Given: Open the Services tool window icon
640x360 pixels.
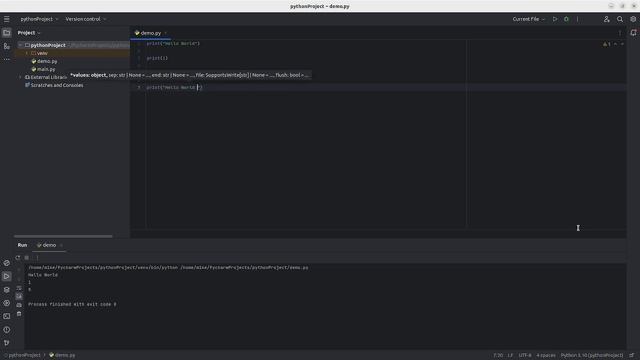Looking at the screenshot, I should [x=7, y=303].
